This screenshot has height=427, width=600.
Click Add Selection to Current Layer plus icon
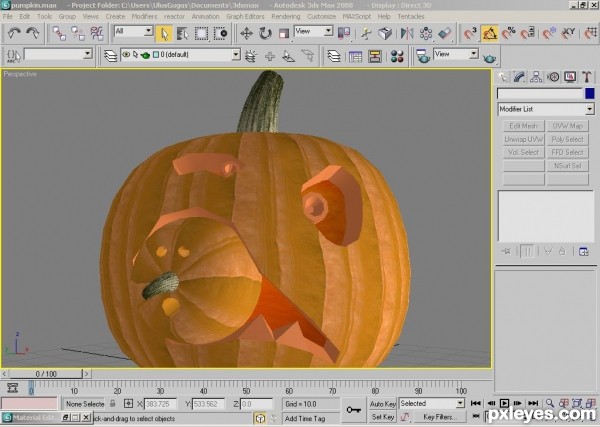click(270, 56)
